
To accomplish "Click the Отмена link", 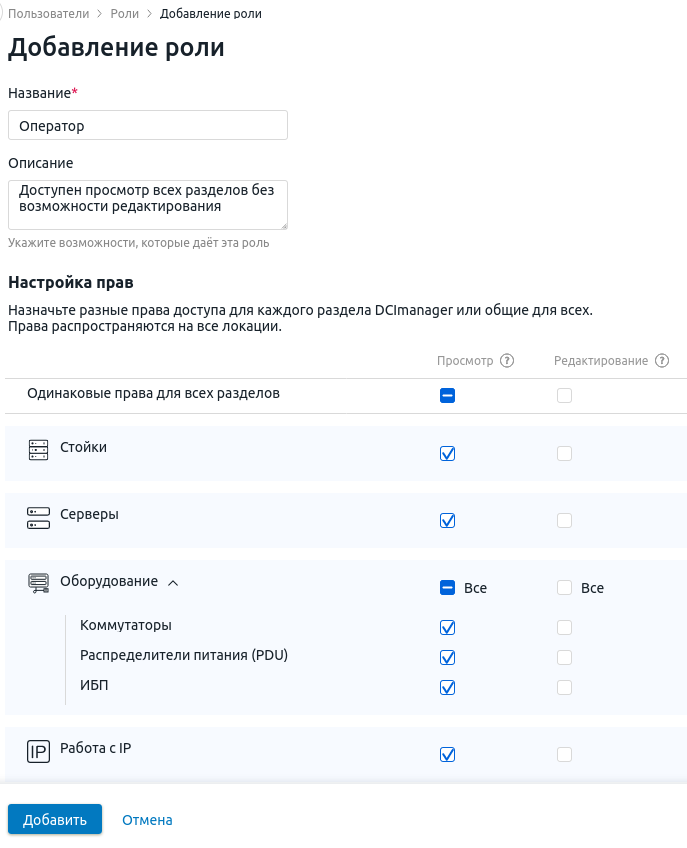I will [147, 820].
